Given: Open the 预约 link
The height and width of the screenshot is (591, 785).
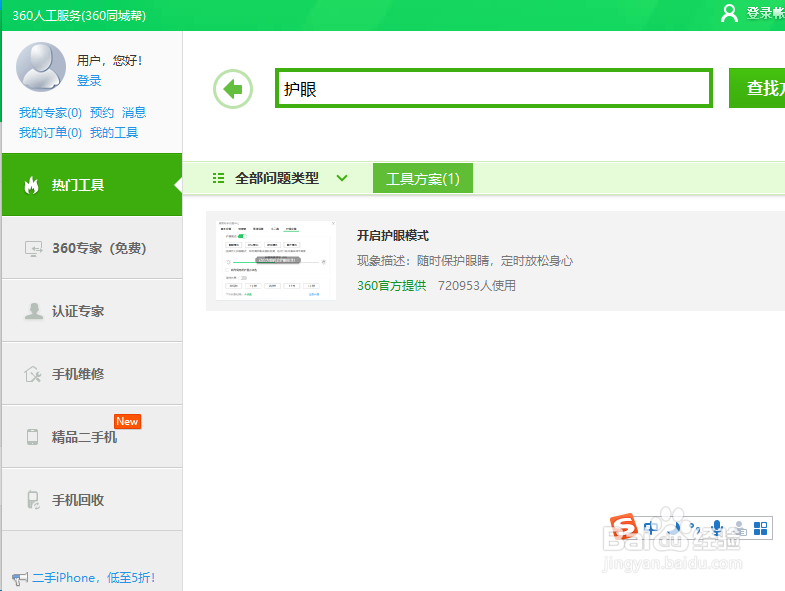Looking at the screenshot, I should click(102, 113).
